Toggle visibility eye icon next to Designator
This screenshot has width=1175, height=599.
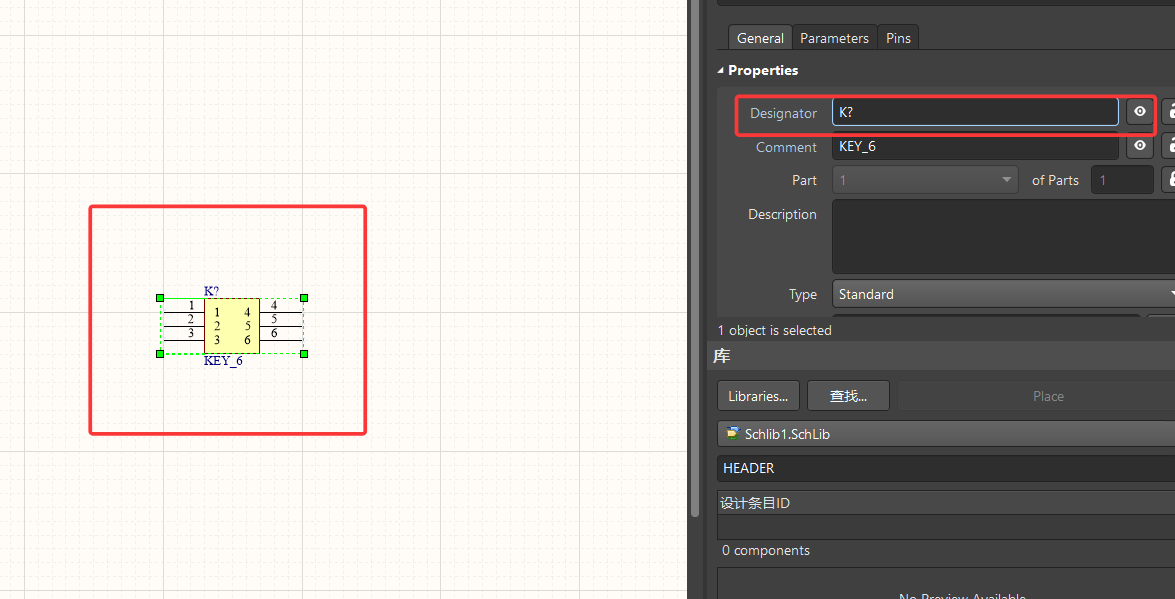(x=1139, y=112)
